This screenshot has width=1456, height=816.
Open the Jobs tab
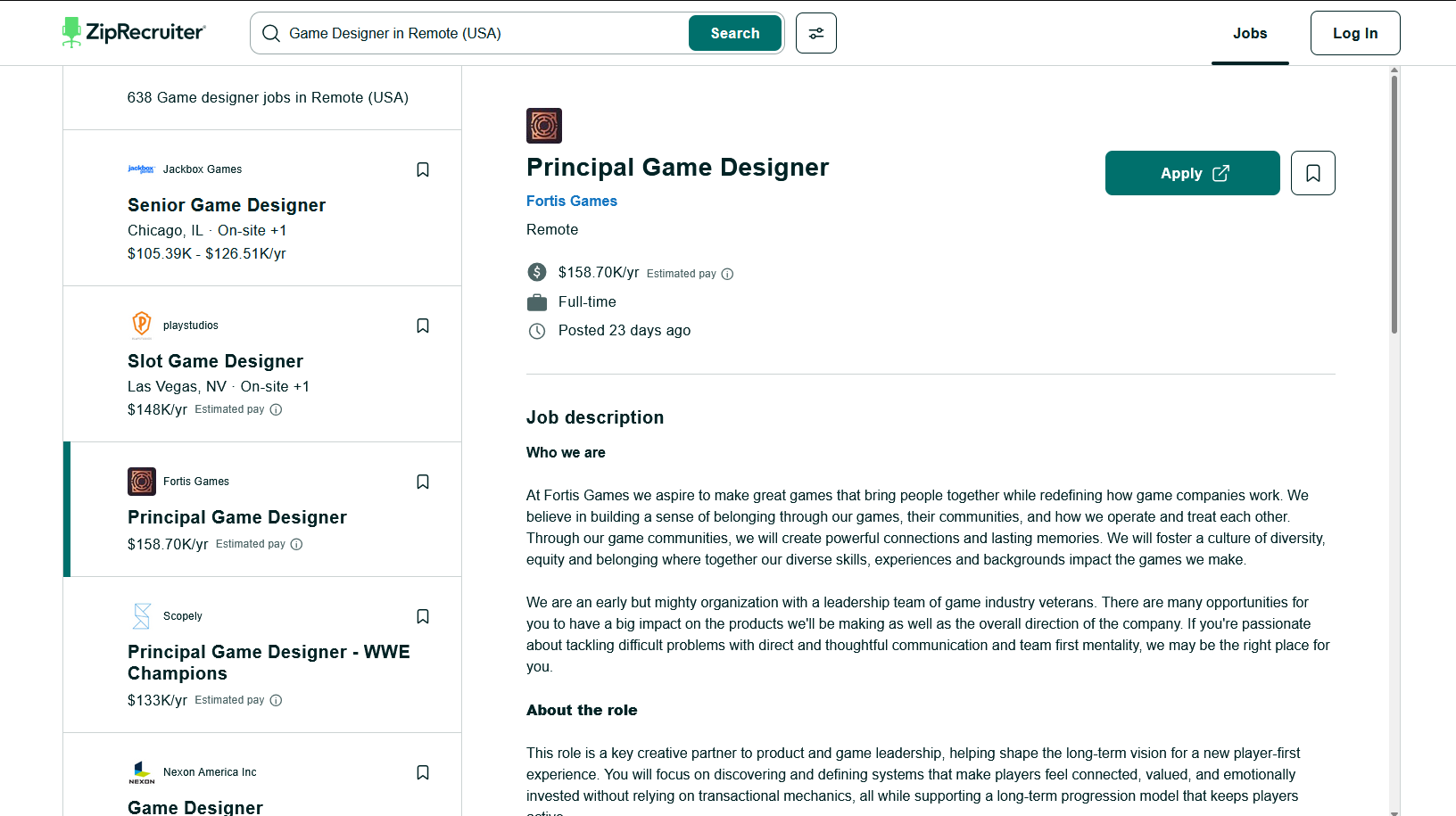pos(1250,33)
